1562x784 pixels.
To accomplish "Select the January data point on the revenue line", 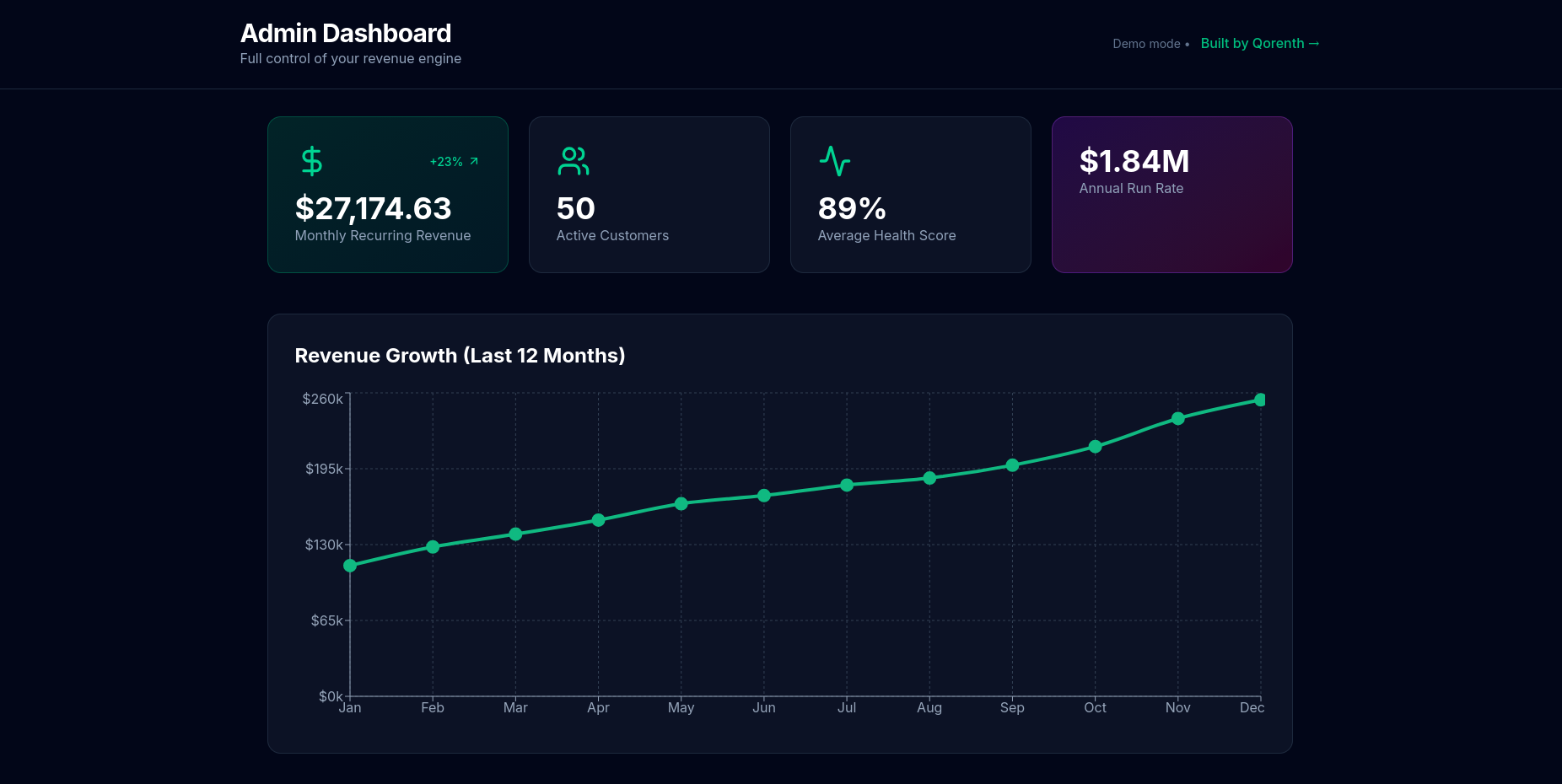I will 349,567.
